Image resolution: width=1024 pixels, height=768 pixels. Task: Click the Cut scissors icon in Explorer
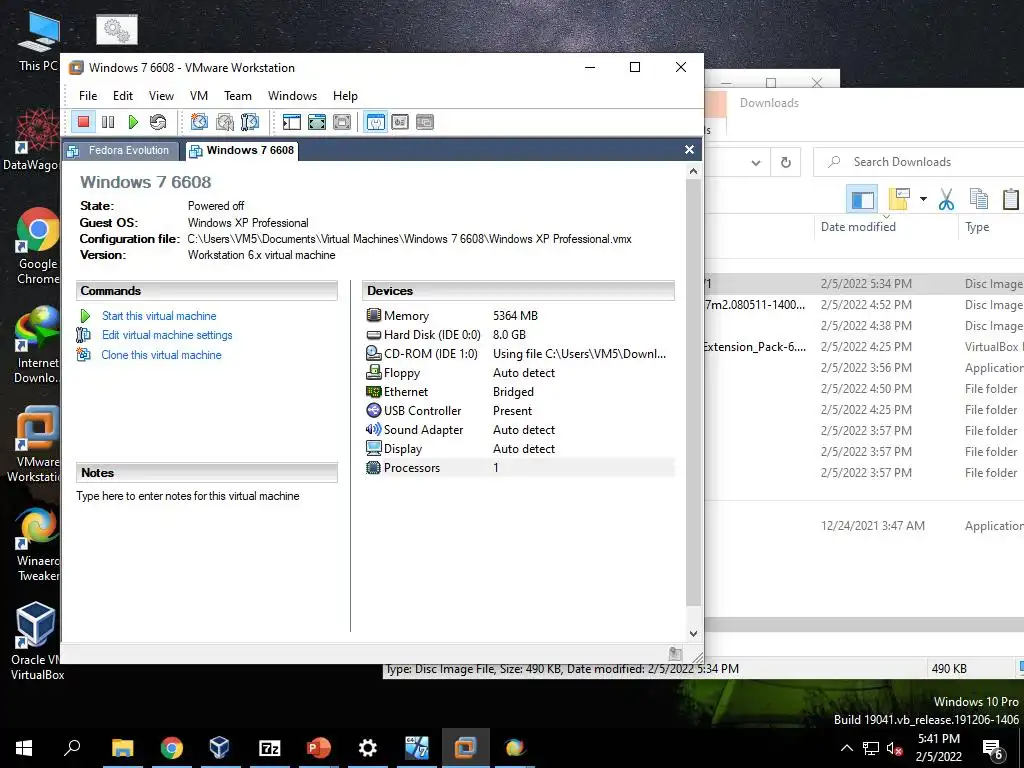(946, 199)
